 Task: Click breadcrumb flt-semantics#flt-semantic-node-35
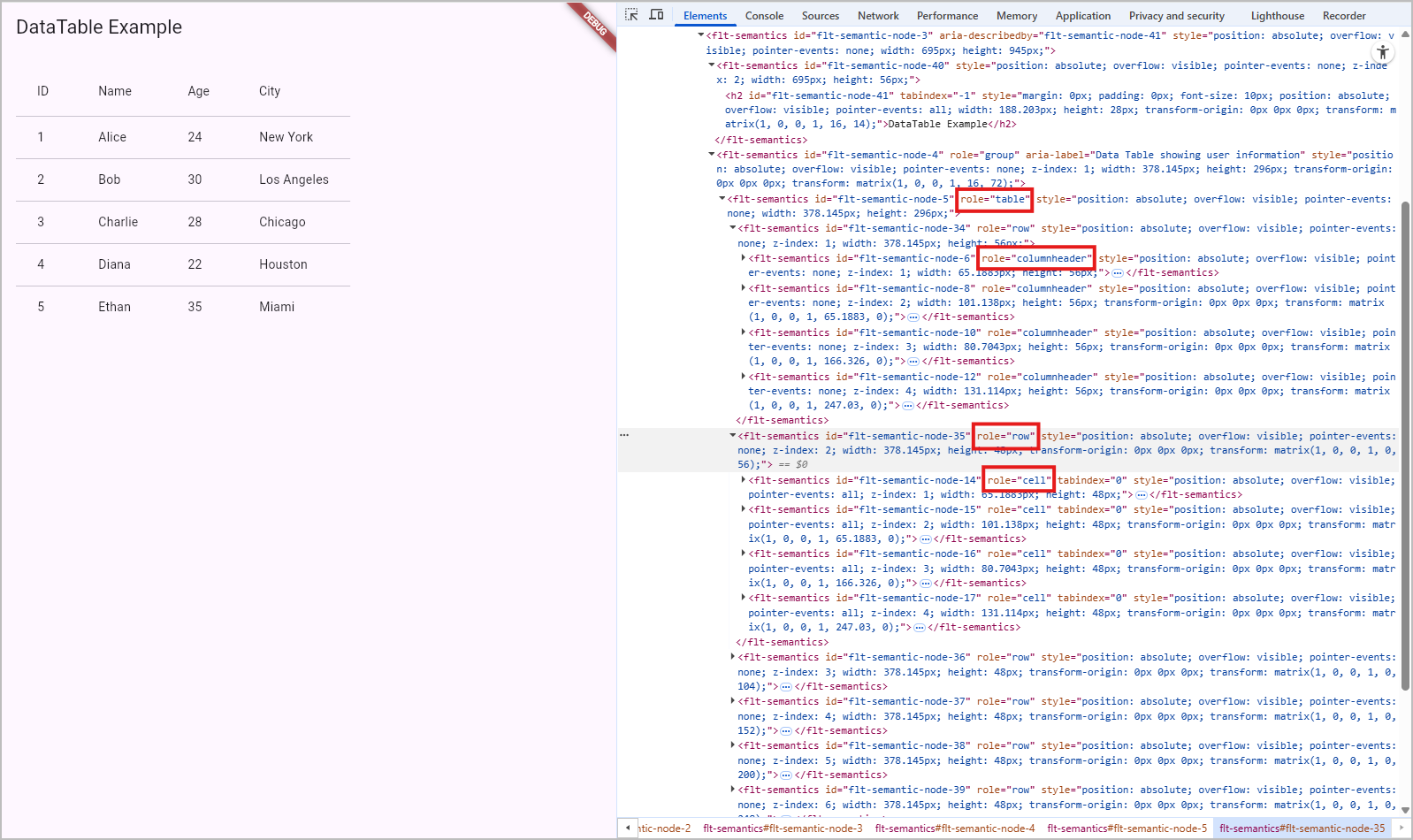(1302, 829)
